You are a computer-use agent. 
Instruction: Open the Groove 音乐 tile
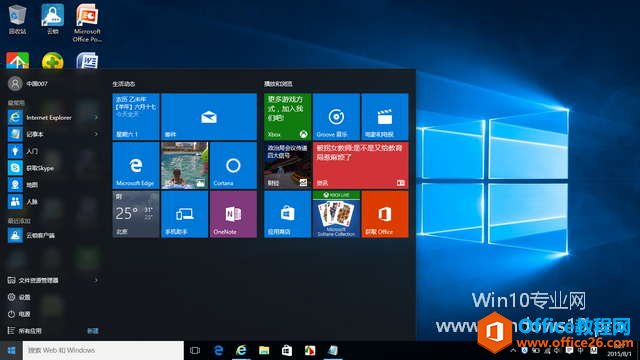[336, 117]
